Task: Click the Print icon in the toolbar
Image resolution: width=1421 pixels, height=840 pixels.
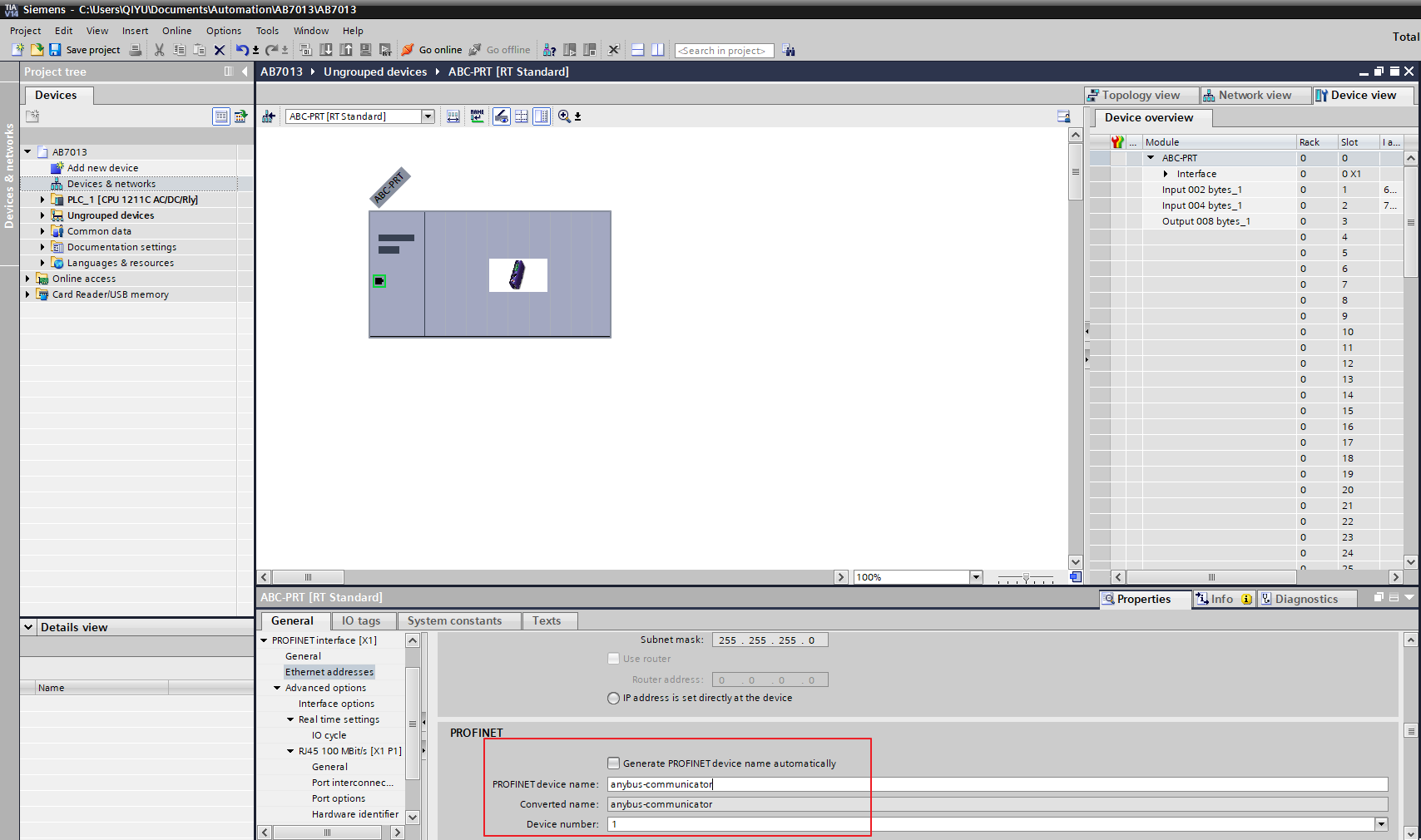Action: (136, 50)
